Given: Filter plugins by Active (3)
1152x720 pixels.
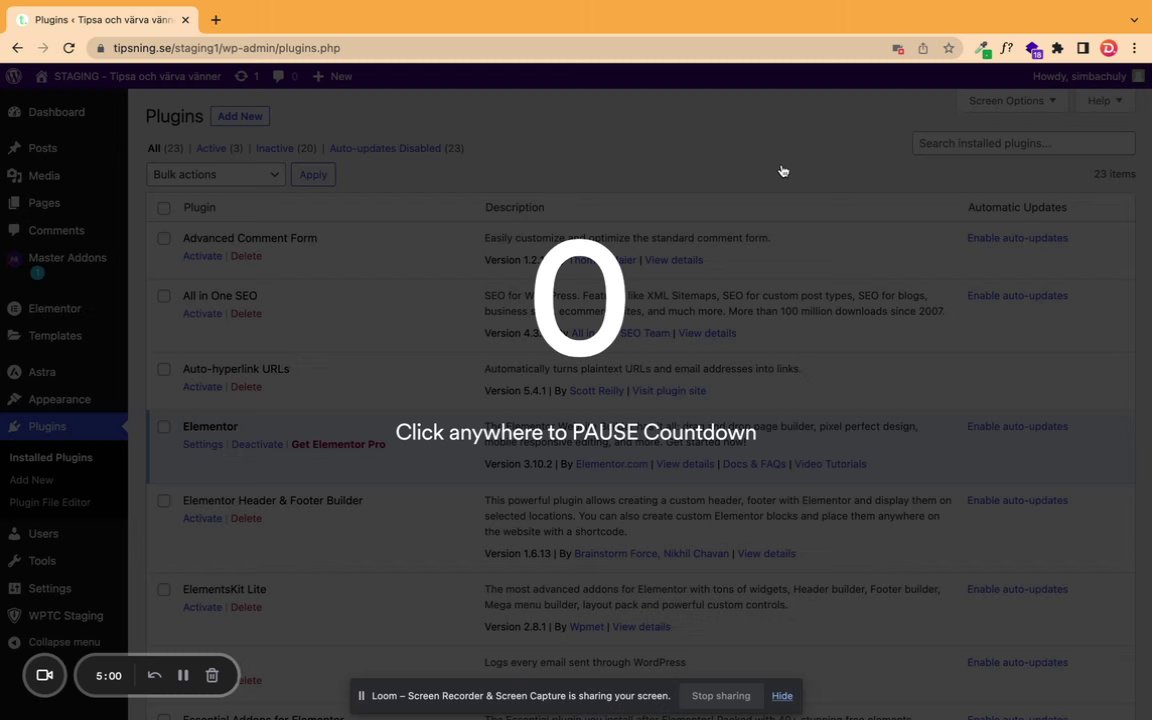Looking at the screenshot, I should pos(219,148).
